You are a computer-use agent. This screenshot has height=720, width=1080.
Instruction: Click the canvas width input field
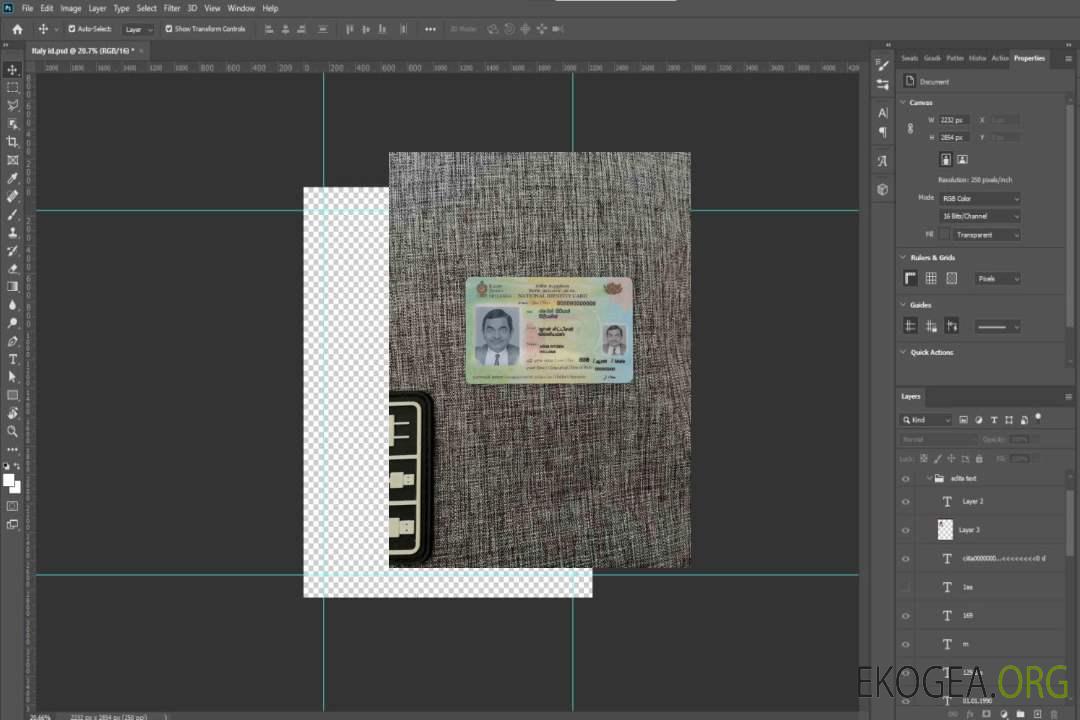click(954, 120)
